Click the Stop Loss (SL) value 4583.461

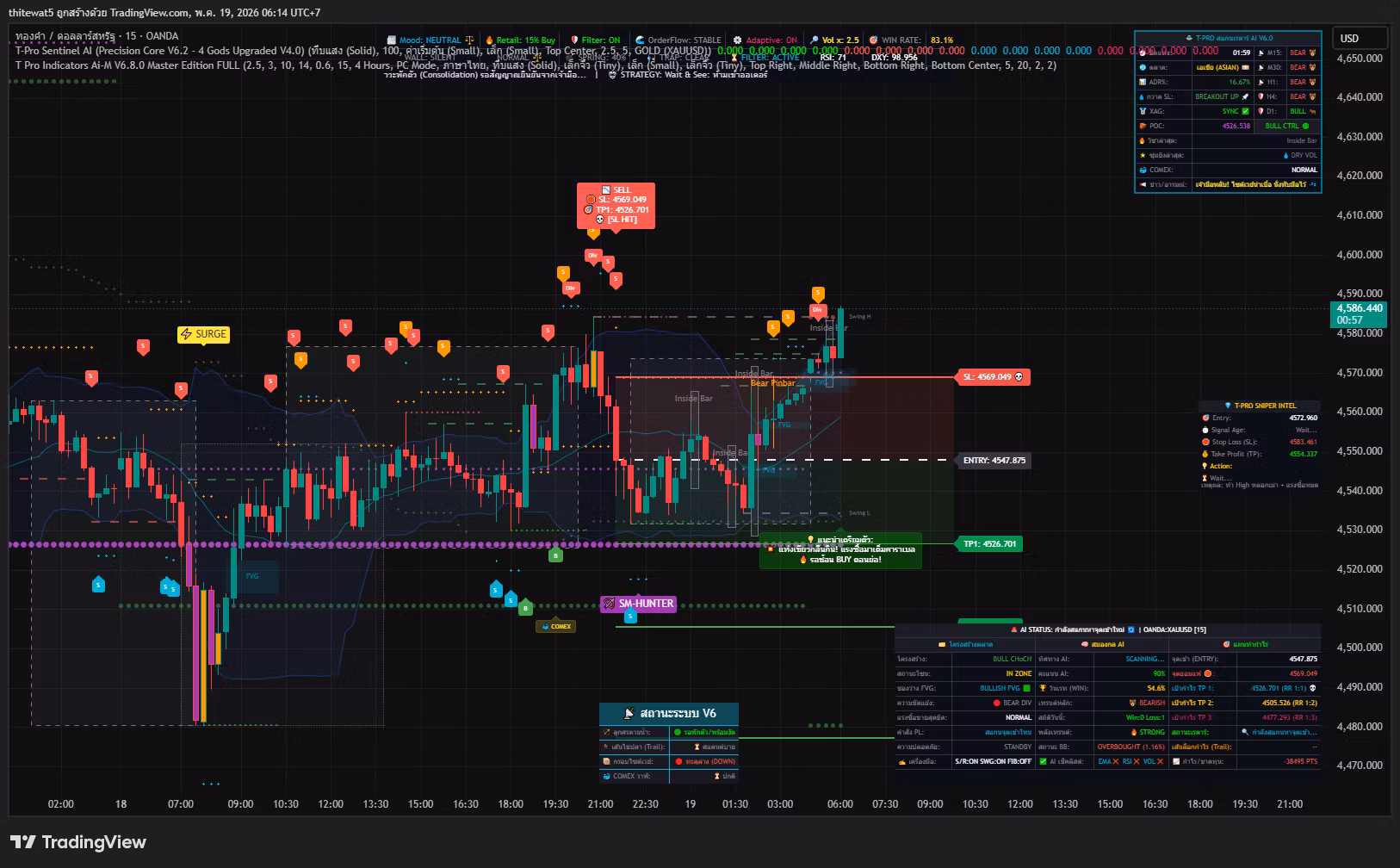point(1303,442)
